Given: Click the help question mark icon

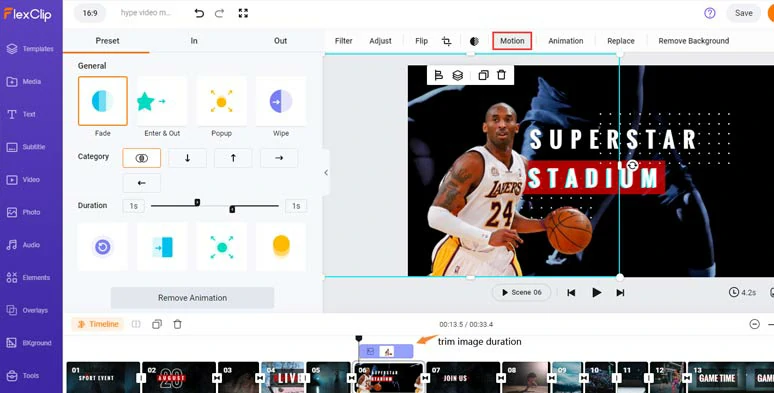Looking at the screenshot, I should point(710,13).
